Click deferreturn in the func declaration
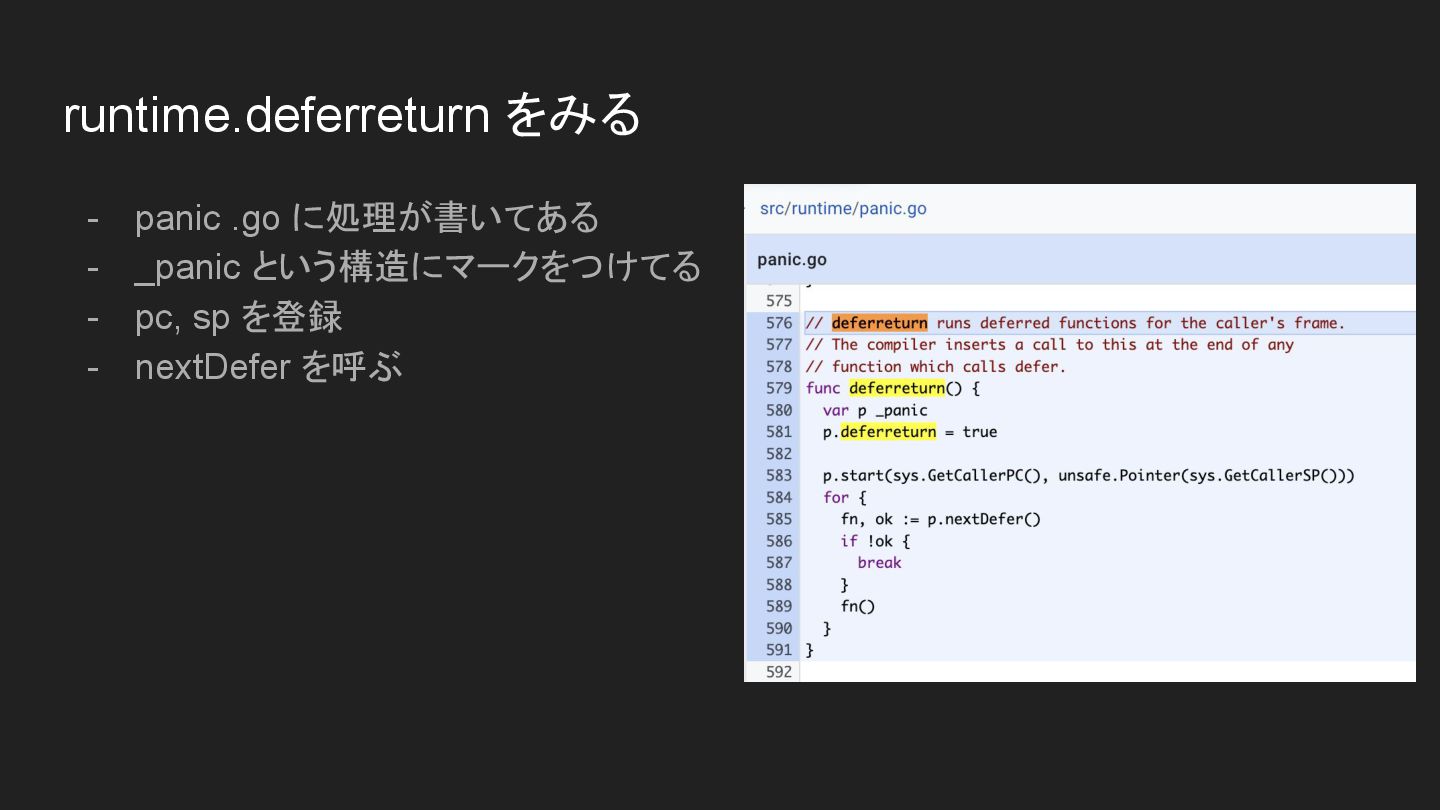The width and height of the screenshot is (1440, 810). (897, 388)
